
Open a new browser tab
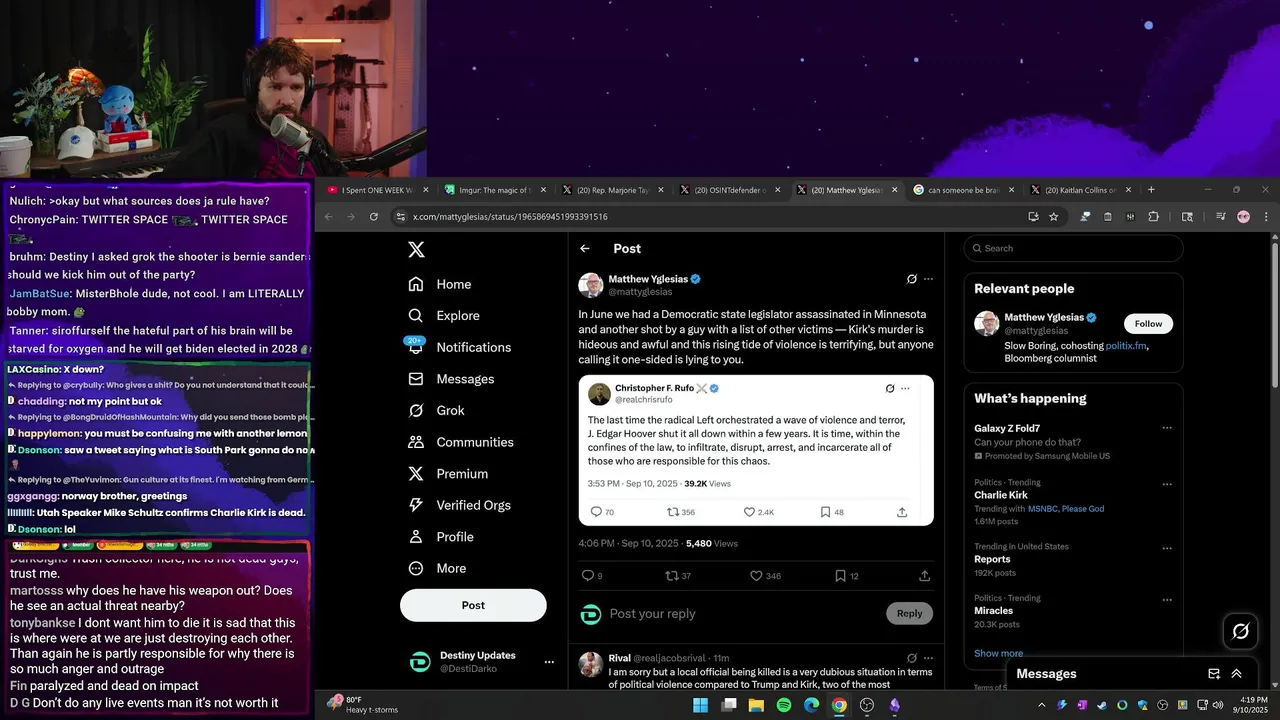click(1151, 189)
